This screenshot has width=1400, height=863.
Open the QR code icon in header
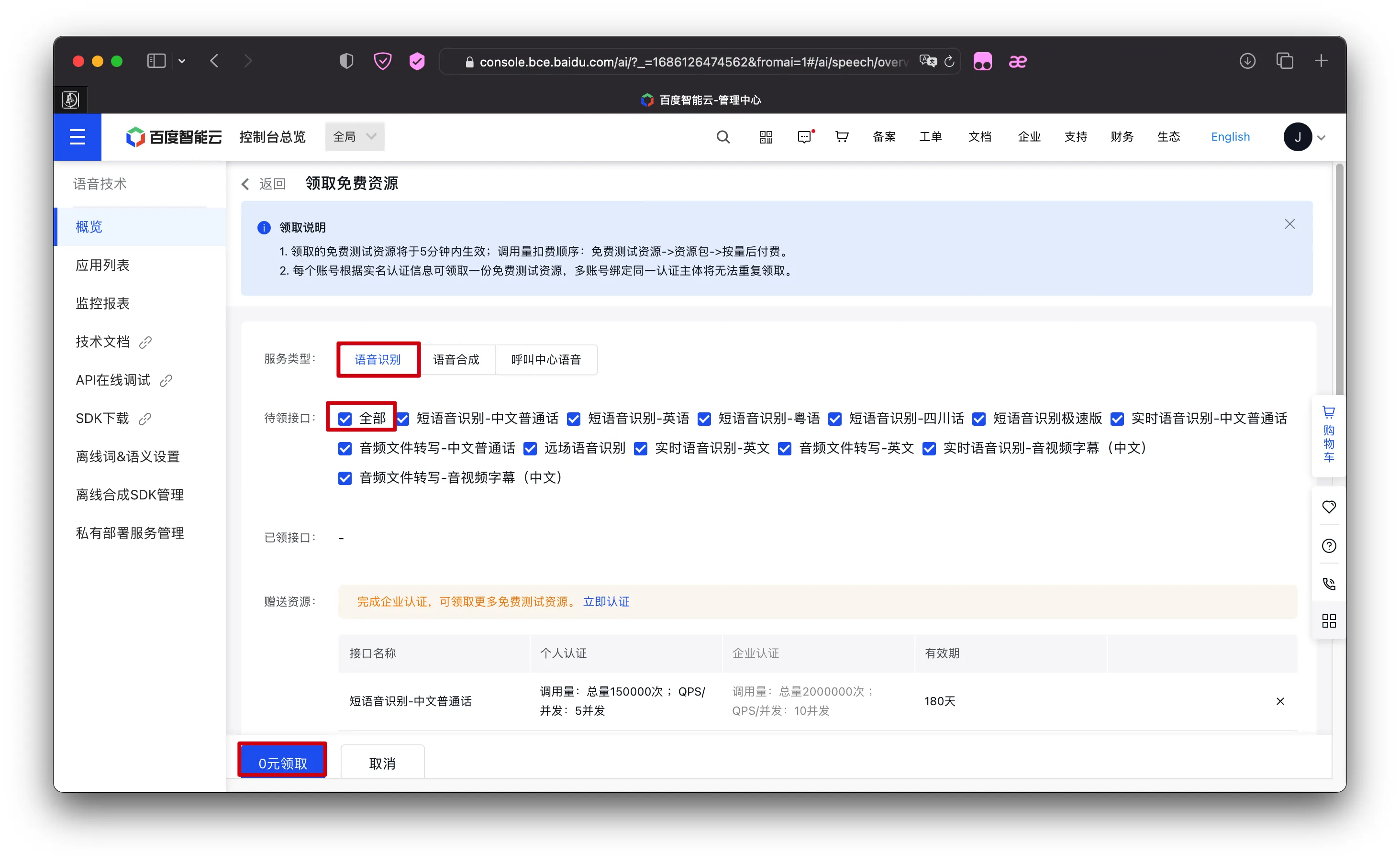tap(766, 137)
